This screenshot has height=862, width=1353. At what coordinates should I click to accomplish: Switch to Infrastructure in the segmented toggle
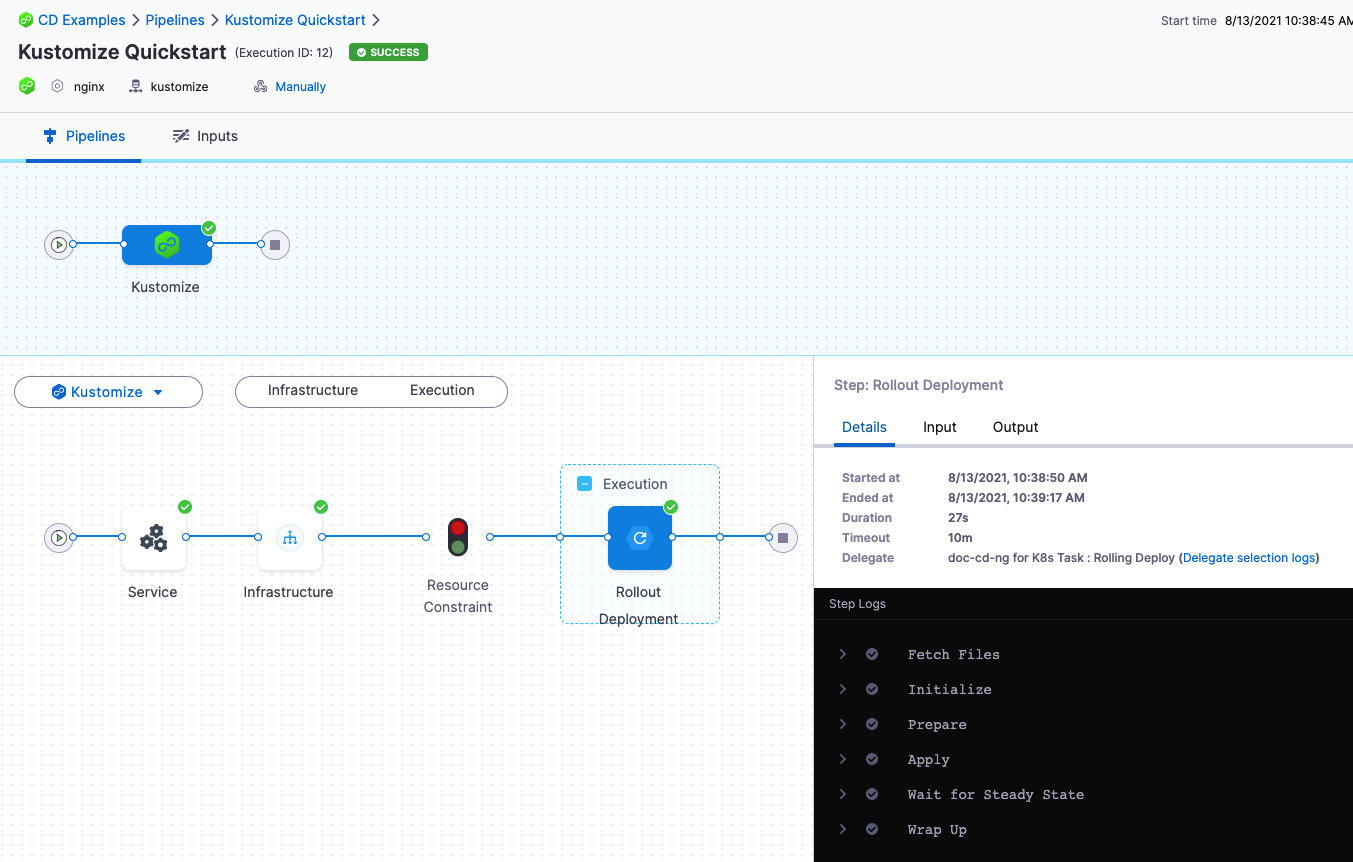click(x=313, y=391)
